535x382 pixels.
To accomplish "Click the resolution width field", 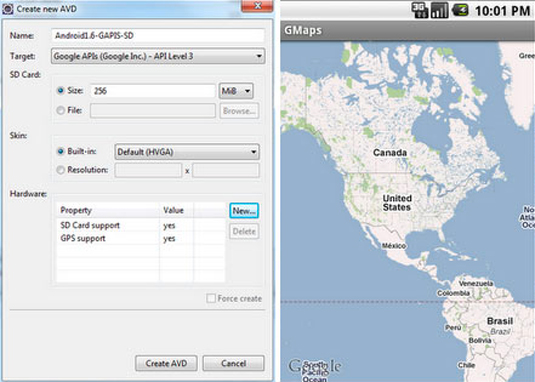I will pos(148,170).
